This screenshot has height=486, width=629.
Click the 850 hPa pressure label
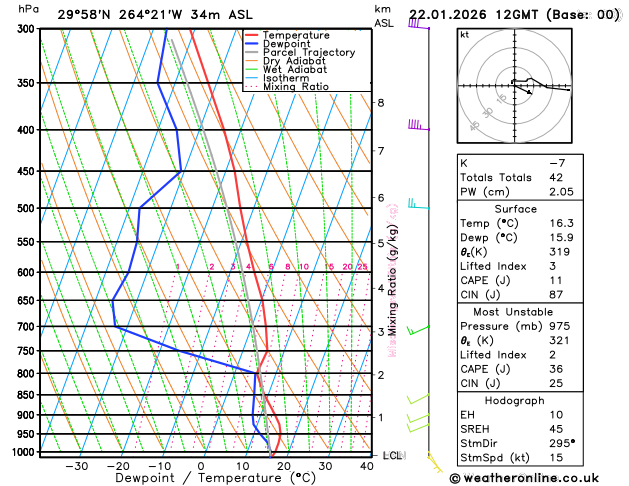[28, 395]
